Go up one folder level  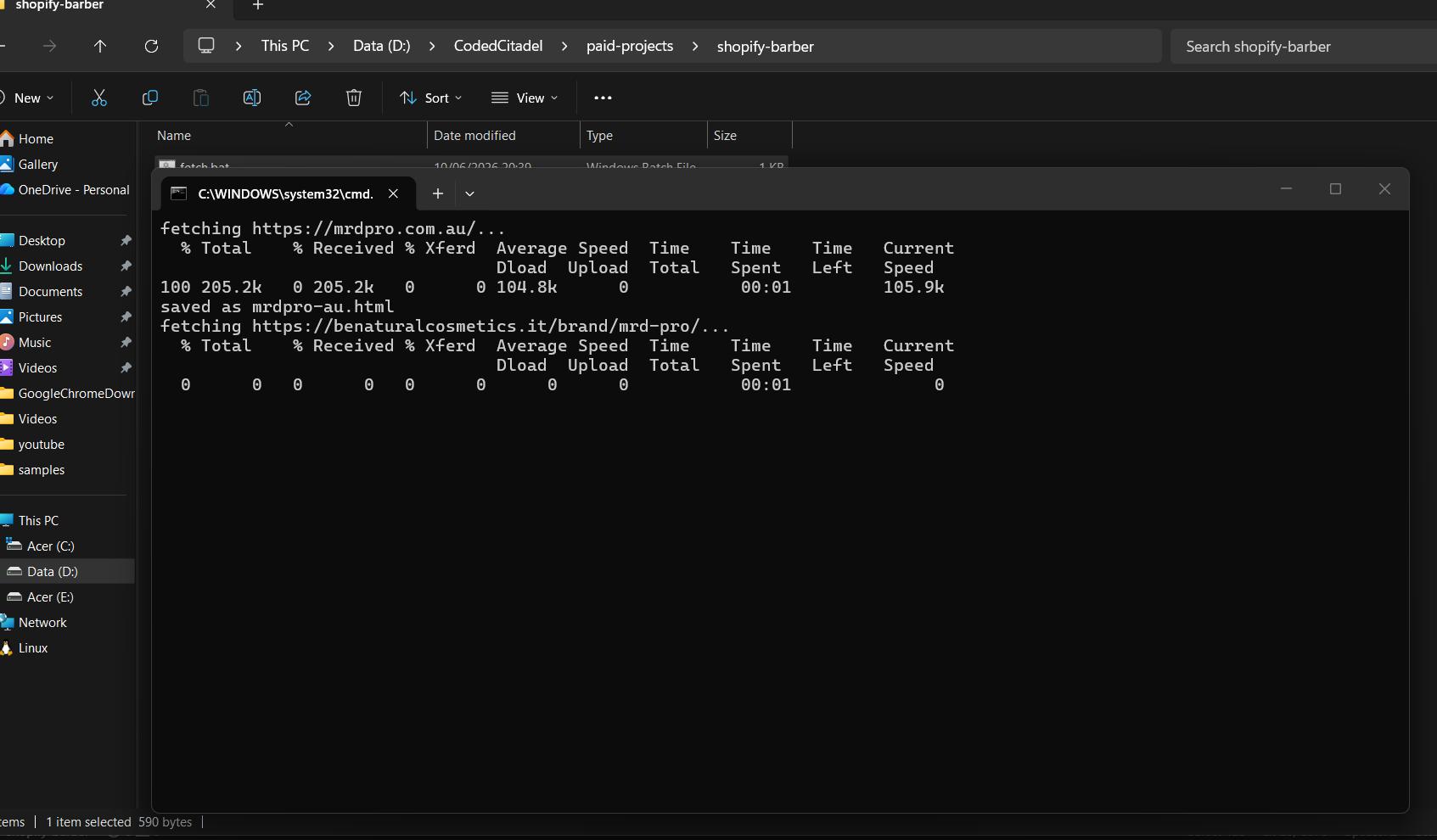click(100, 46)
